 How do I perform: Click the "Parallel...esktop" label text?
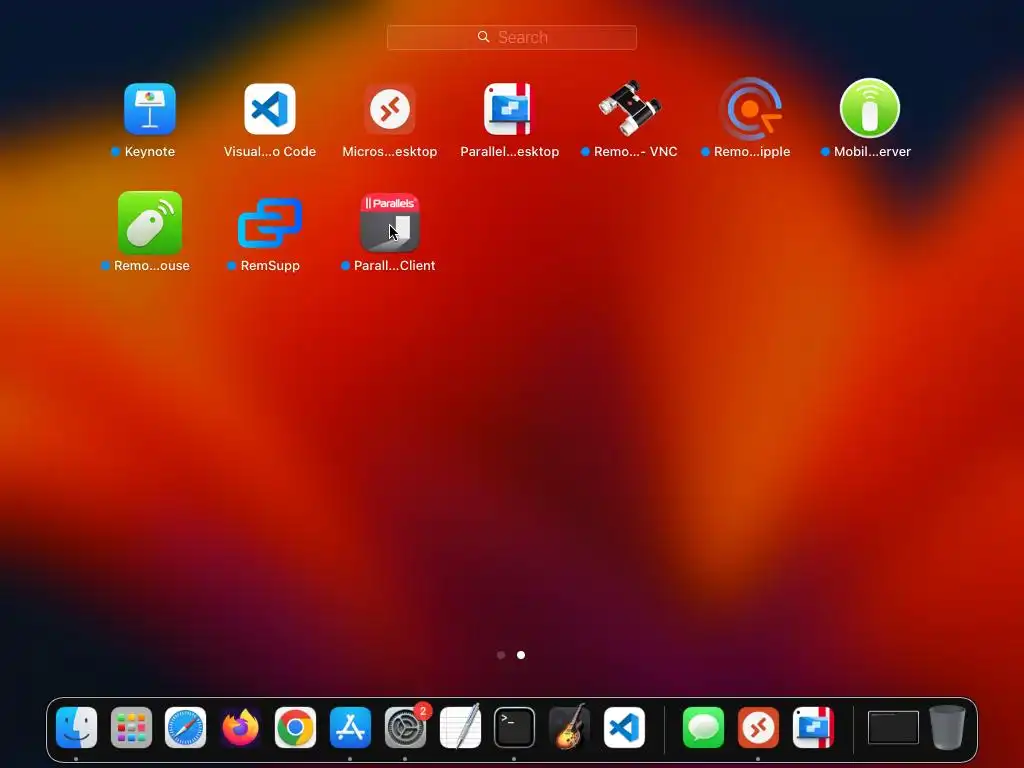pos(509,152)
